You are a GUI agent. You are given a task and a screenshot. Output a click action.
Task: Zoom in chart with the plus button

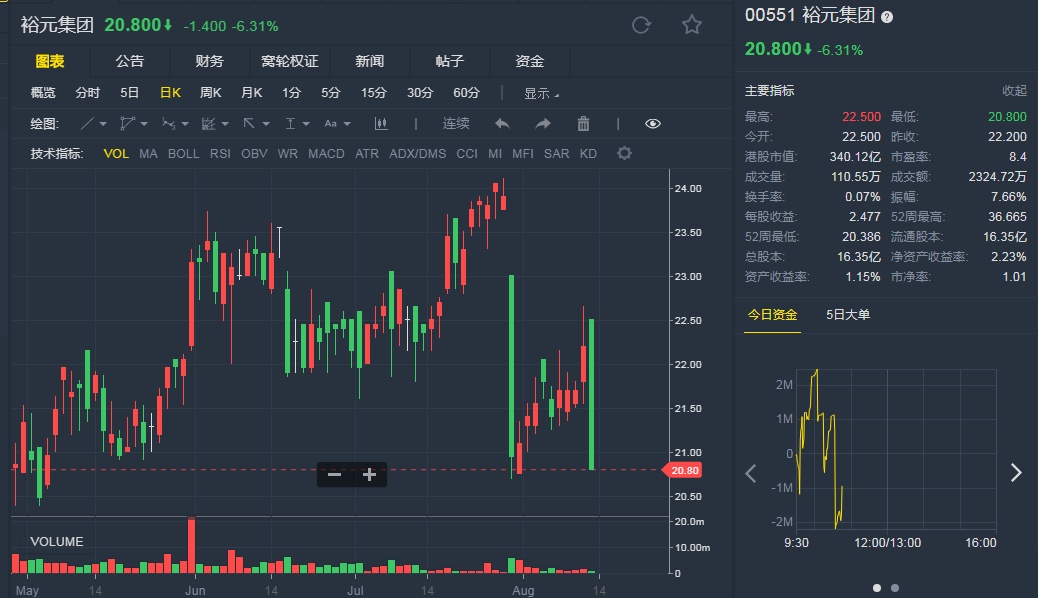(369, 474)
